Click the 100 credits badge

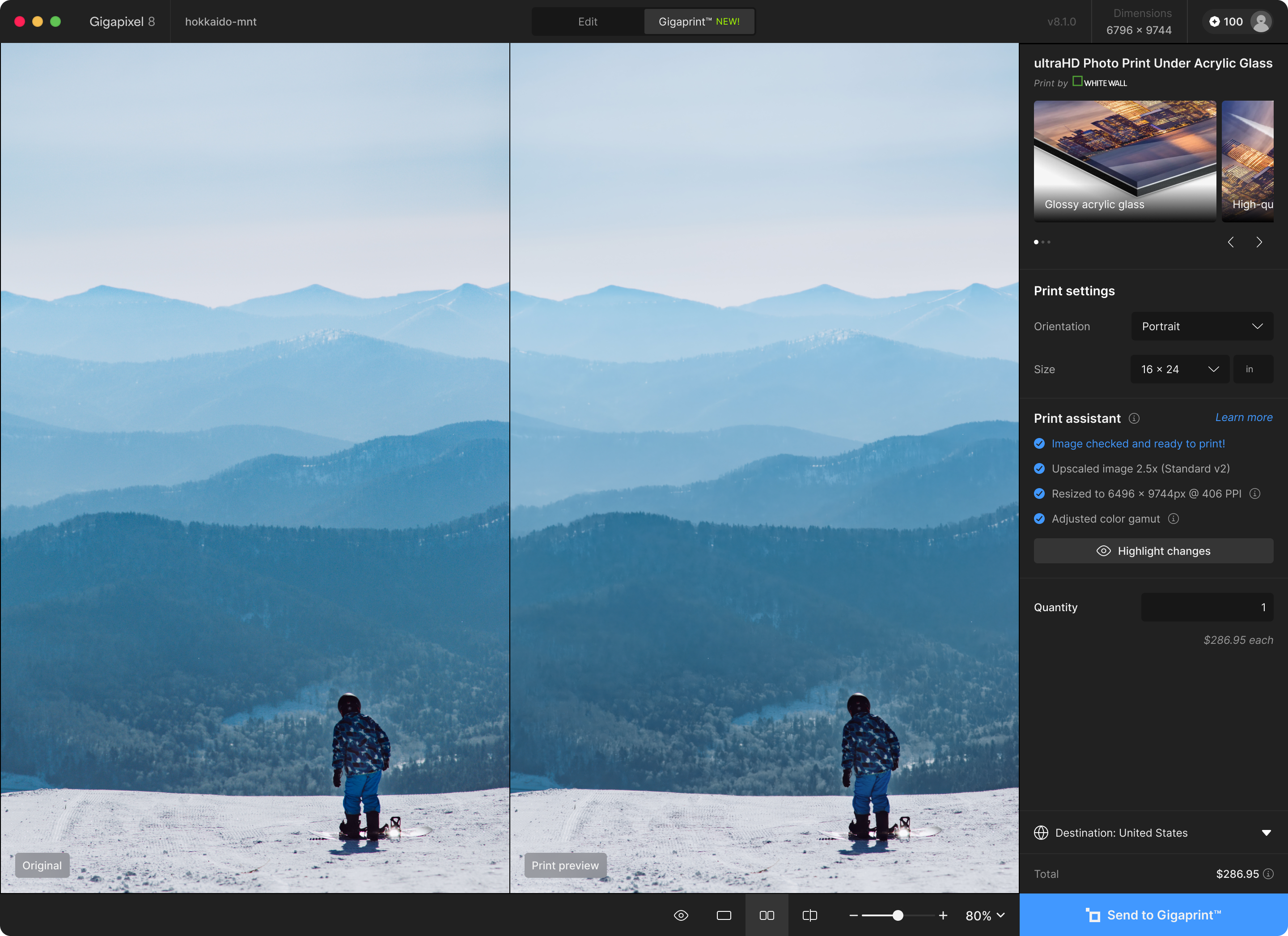tap(1227, 21)
